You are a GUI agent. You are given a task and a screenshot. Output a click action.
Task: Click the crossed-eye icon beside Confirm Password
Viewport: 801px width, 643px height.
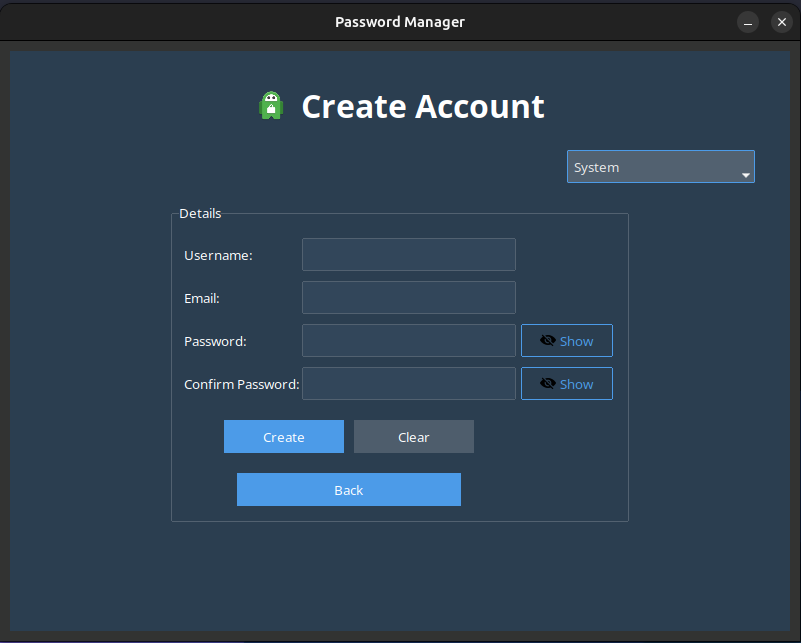pyautogui.click(x=547, y=384)
